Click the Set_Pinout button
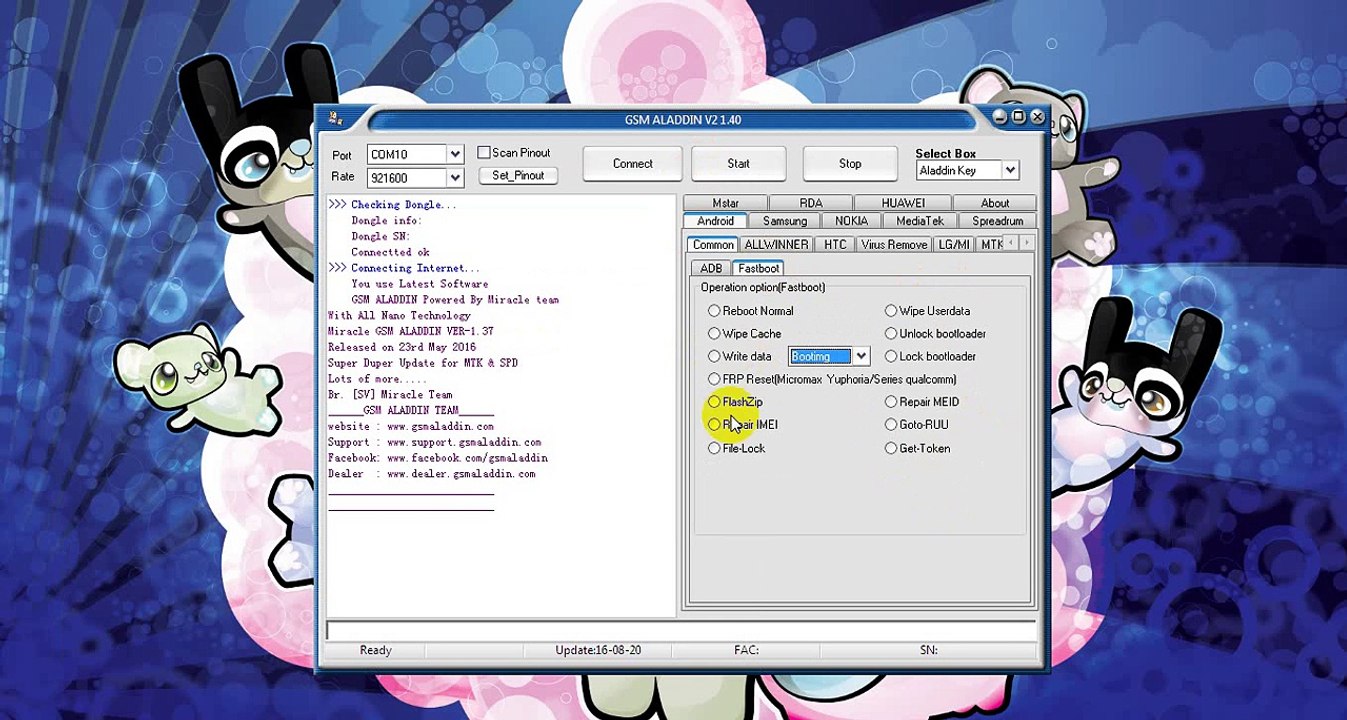The width and height of the screenshot is (1347, 720). [518, 176]
